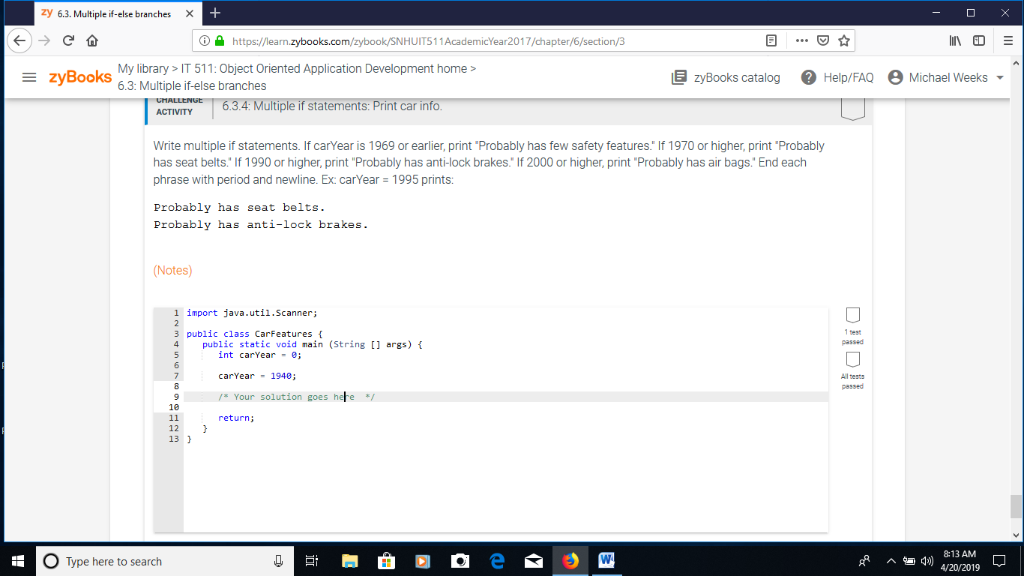Switch to the '6.3. Multiple if-else branches' tab

[110, 15]
